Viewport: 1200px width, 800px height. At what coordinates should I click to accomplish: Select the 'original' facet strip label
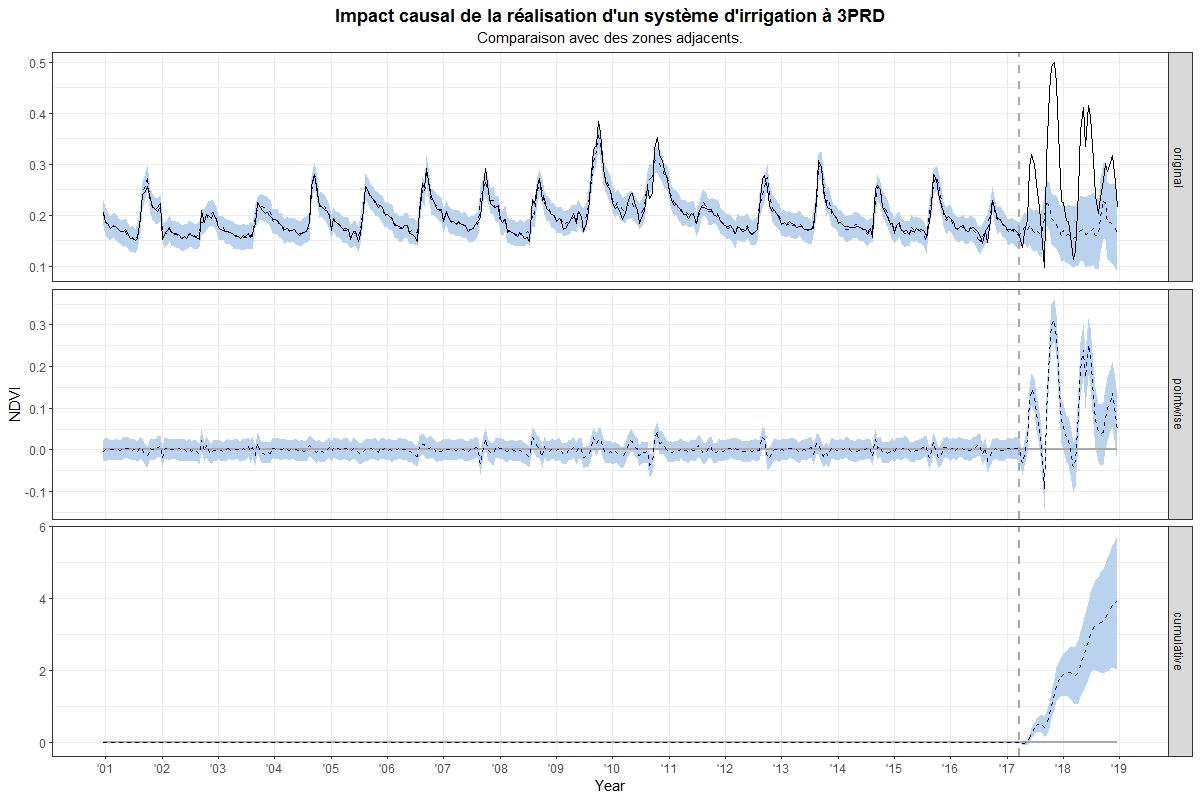pos(1179,165)
